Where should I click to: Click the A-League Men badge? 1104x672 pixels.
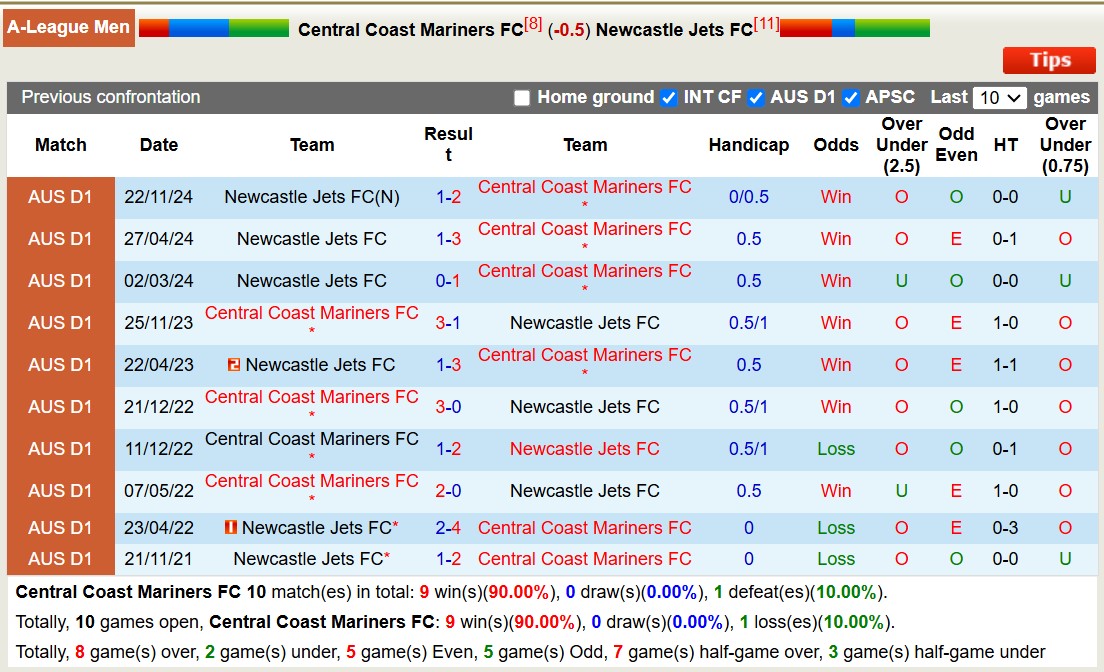click(68, 27)
